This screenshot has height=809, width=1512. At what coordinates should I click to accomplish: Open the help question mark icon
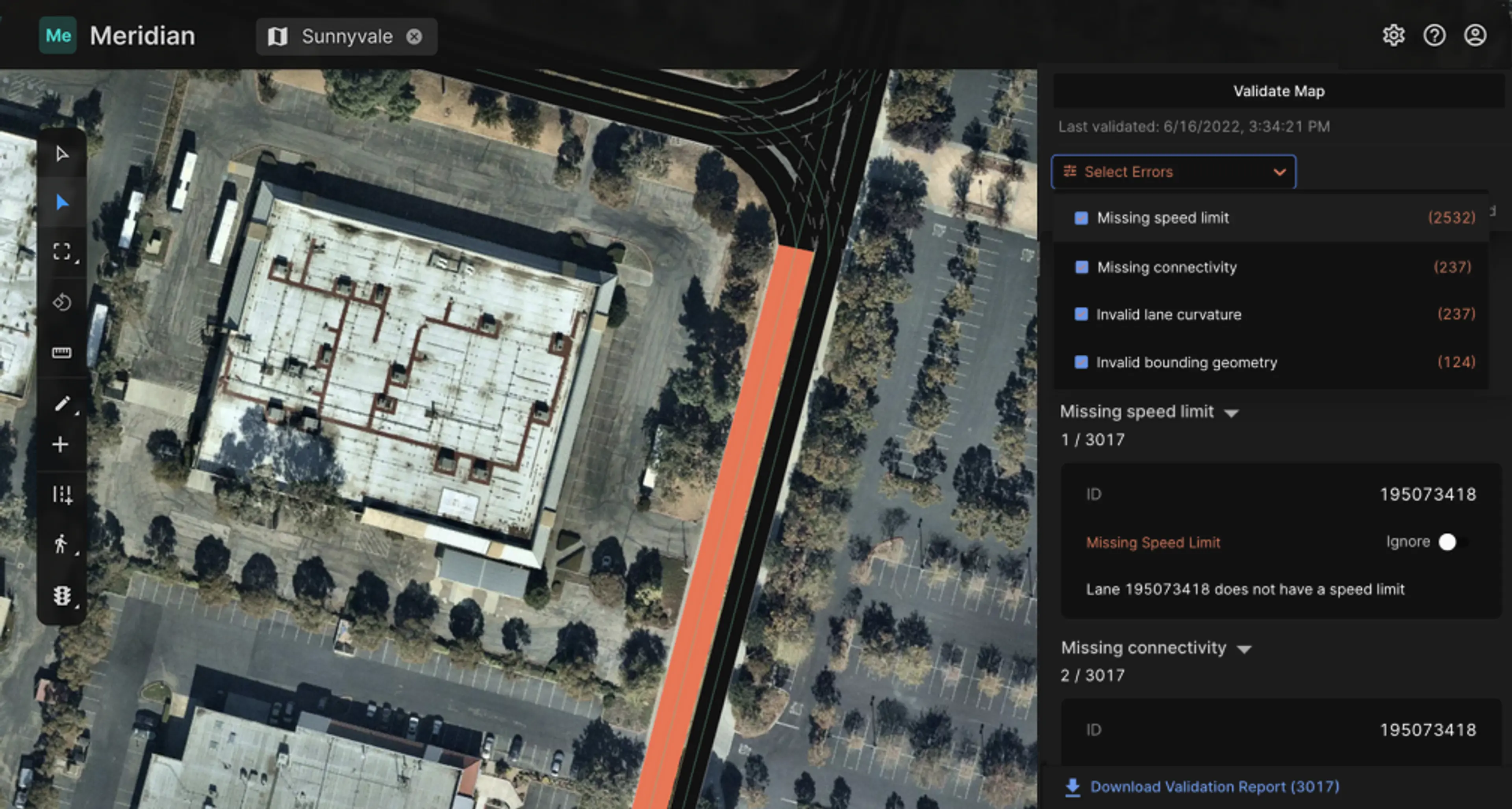coord(1434,36)
